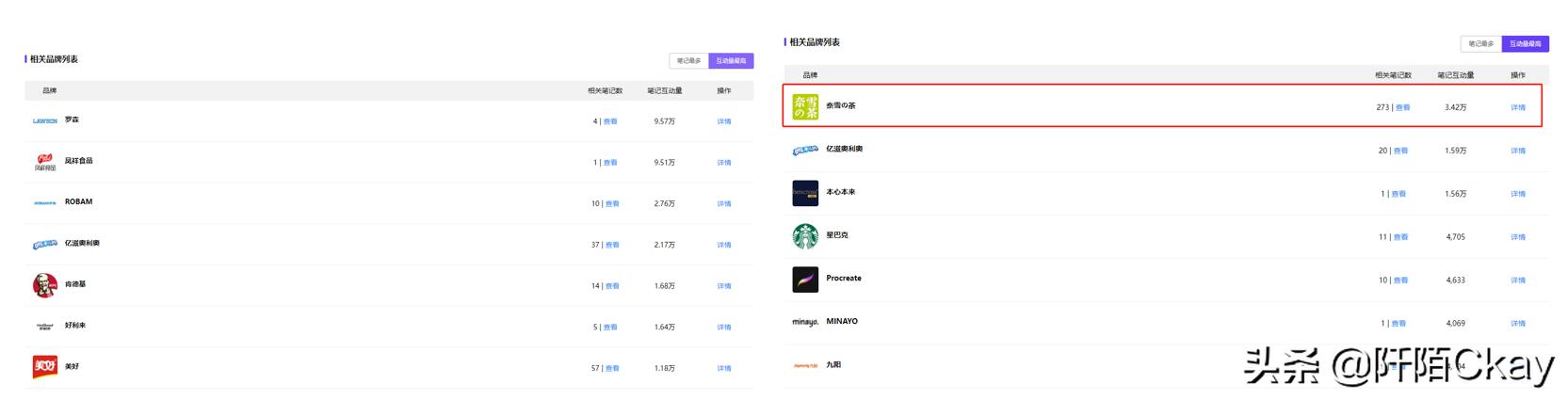Open 详情 for 奈雪の茶 row
The width and height of the screenshot is (1568, 400).
[1517, 107]
